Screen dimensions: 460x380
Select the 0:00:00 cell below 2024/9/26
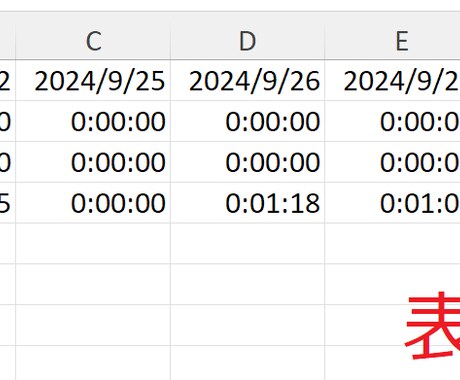[248, 121]
